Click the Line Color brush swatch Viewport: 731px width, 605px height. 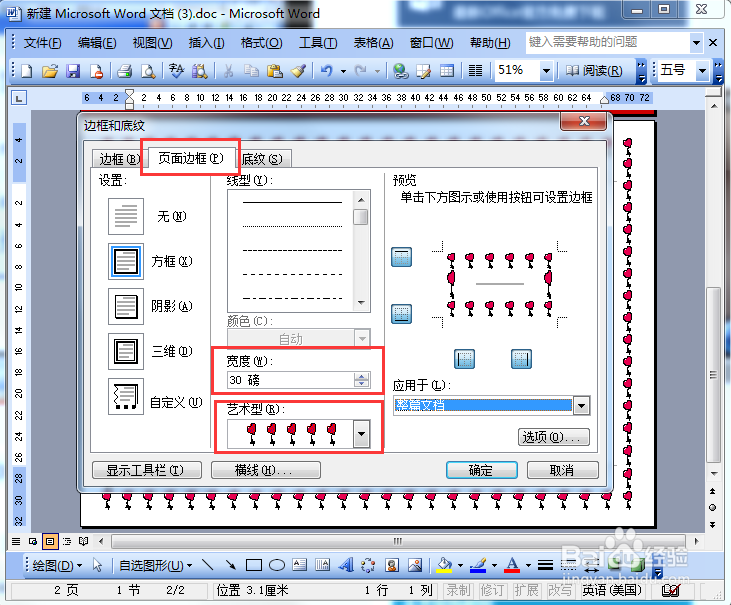(x=478, y=565)
